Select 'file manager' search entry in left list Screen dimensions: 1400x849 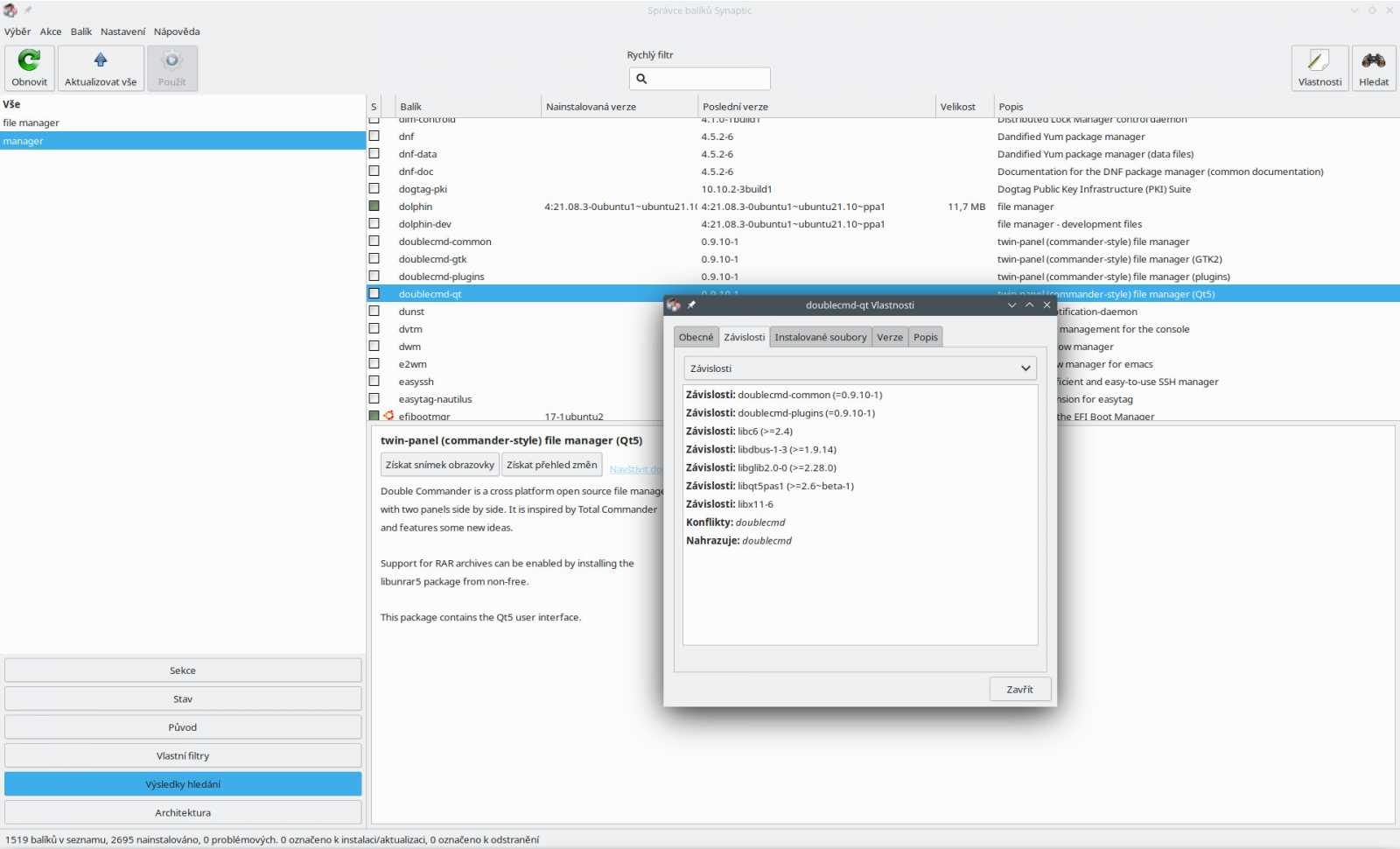point(183,123)
